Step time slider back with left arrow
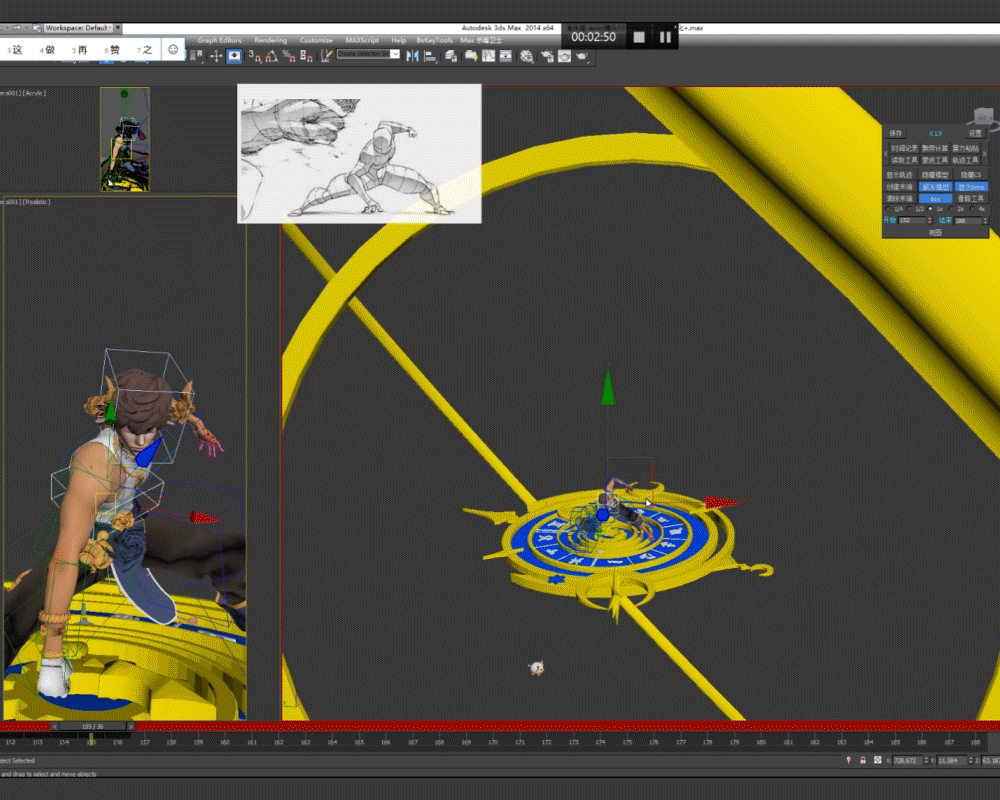 [x=55, y=727]
